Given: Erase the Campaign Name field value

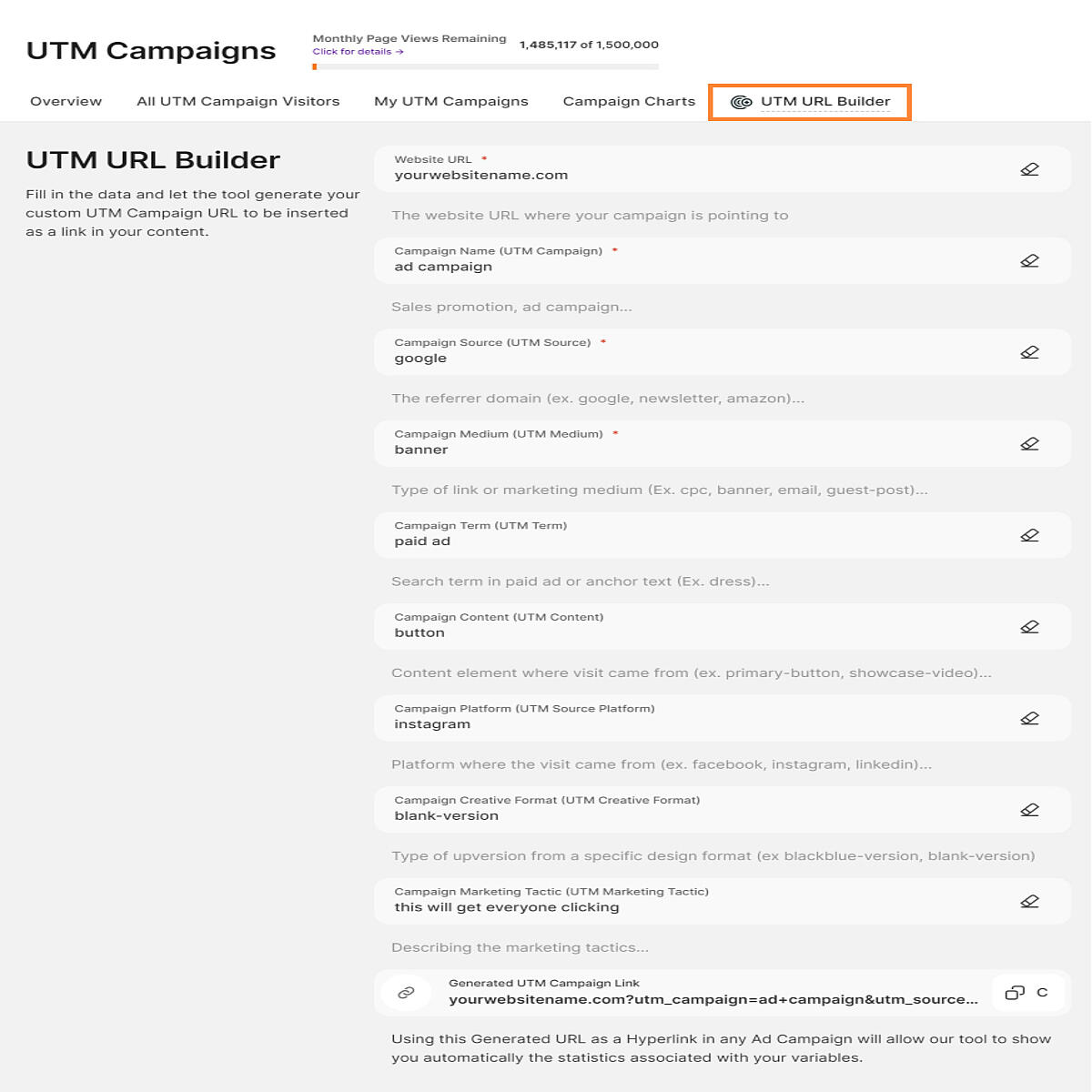Looking at the screenshot, I should point(1029,260).
